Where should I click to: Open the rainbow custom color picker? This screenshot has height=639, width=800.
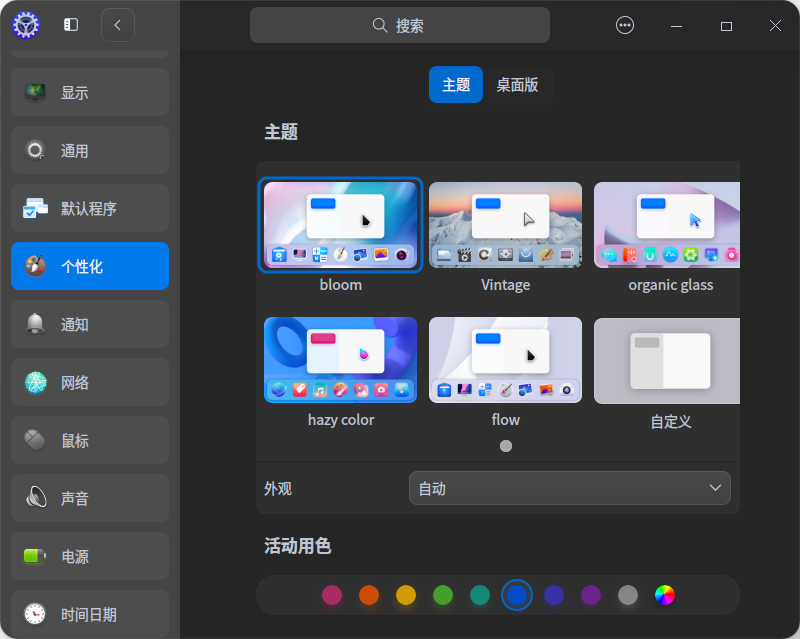tap(665, 595)
